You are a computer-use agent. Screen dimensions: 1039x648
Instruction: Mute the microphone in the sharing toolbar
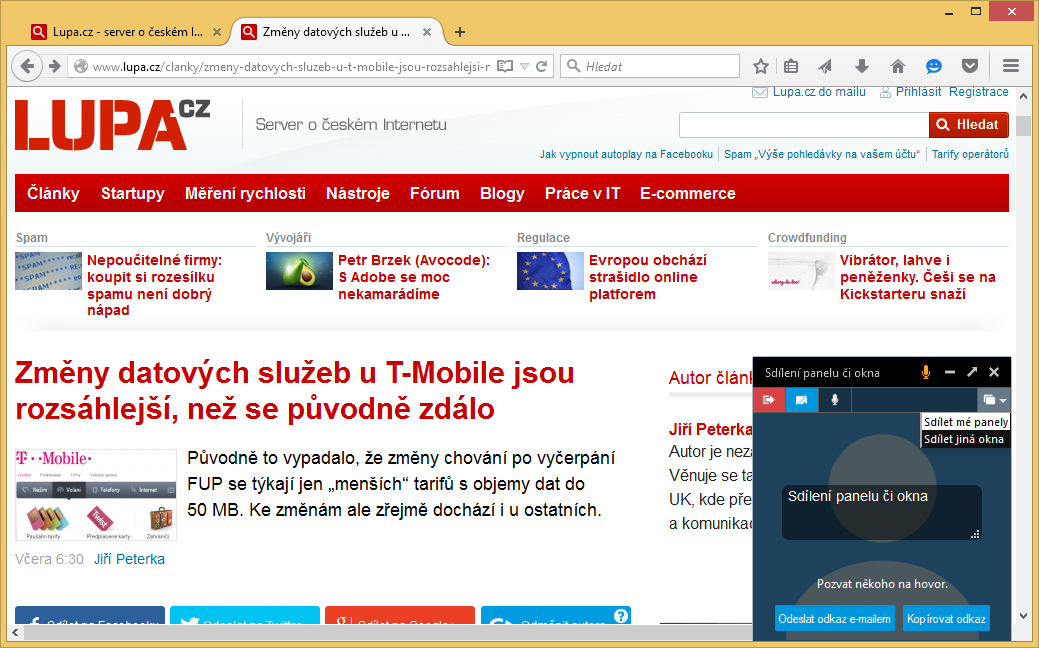pos(835,400)
